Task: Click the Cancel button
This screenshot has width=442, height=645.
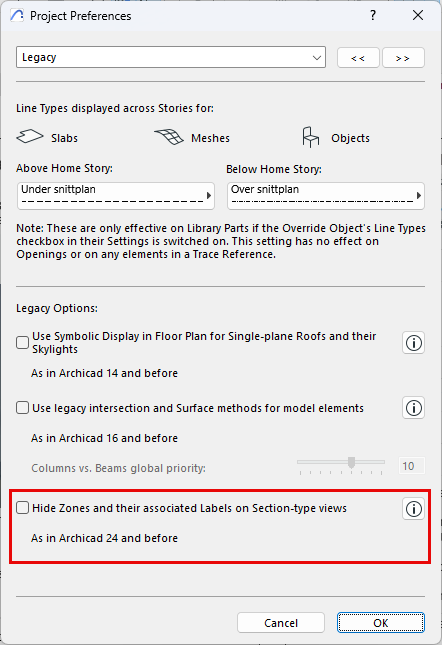Action: point(281,623)
